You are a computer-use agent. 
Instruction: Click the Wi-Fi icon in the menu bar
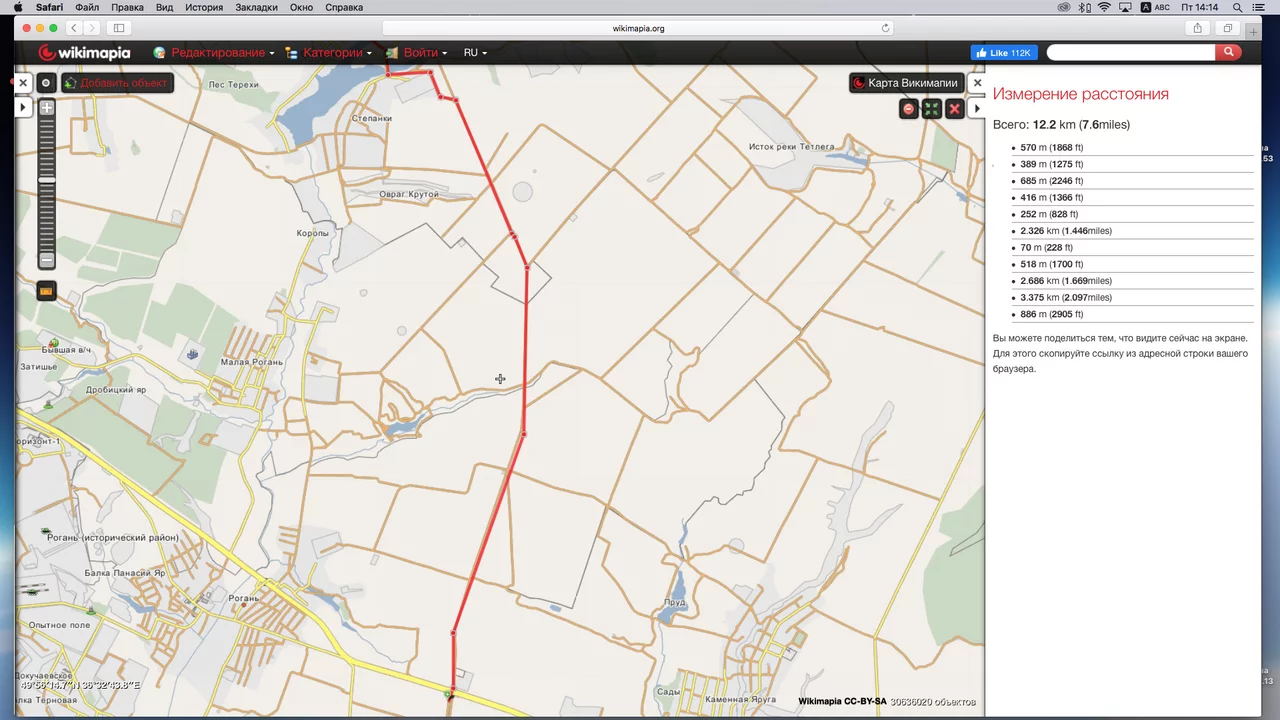tap(1104, 7)
